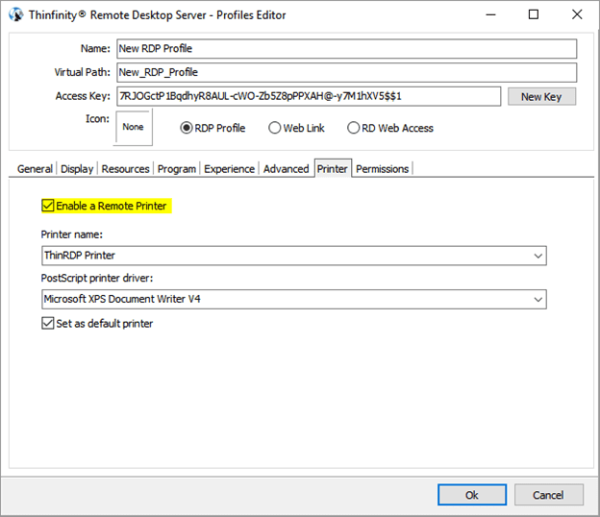The width and height of the screenshot is (600, 517).
Task: Select the Advanced tab
Action: (x=286, y=169)
